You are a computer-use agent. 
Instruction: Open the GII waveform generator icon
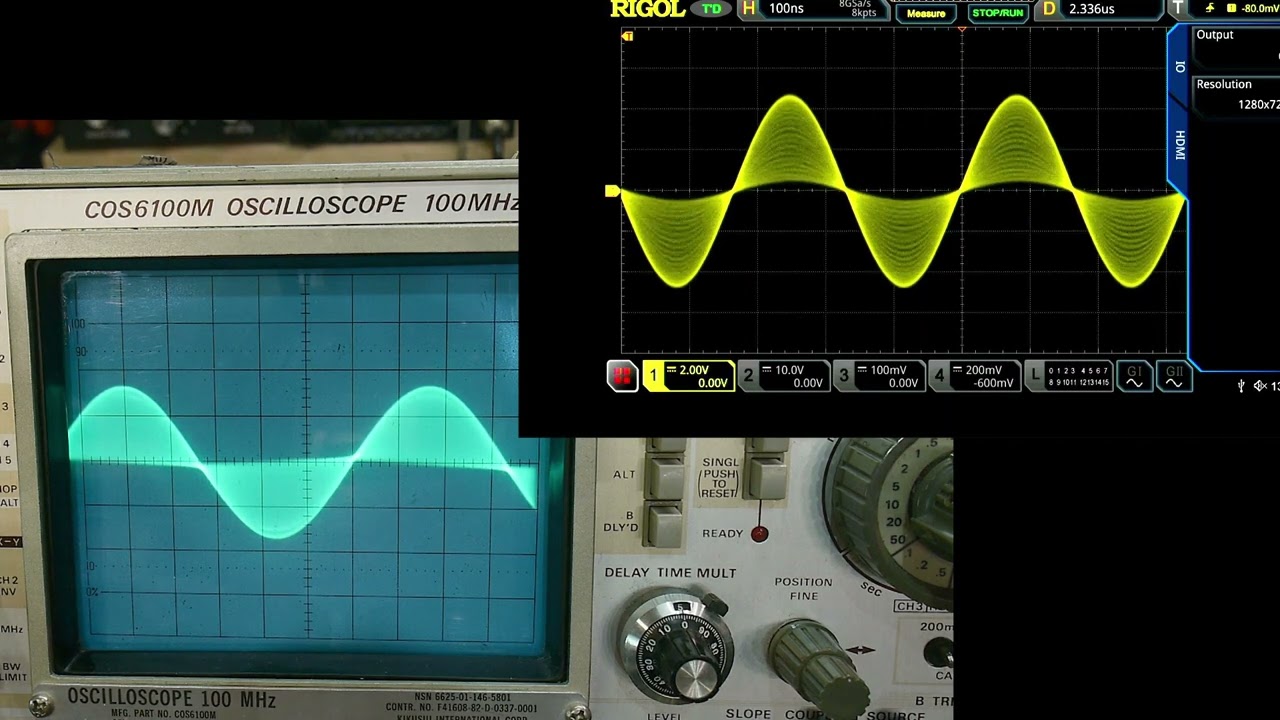point(1173,376)
